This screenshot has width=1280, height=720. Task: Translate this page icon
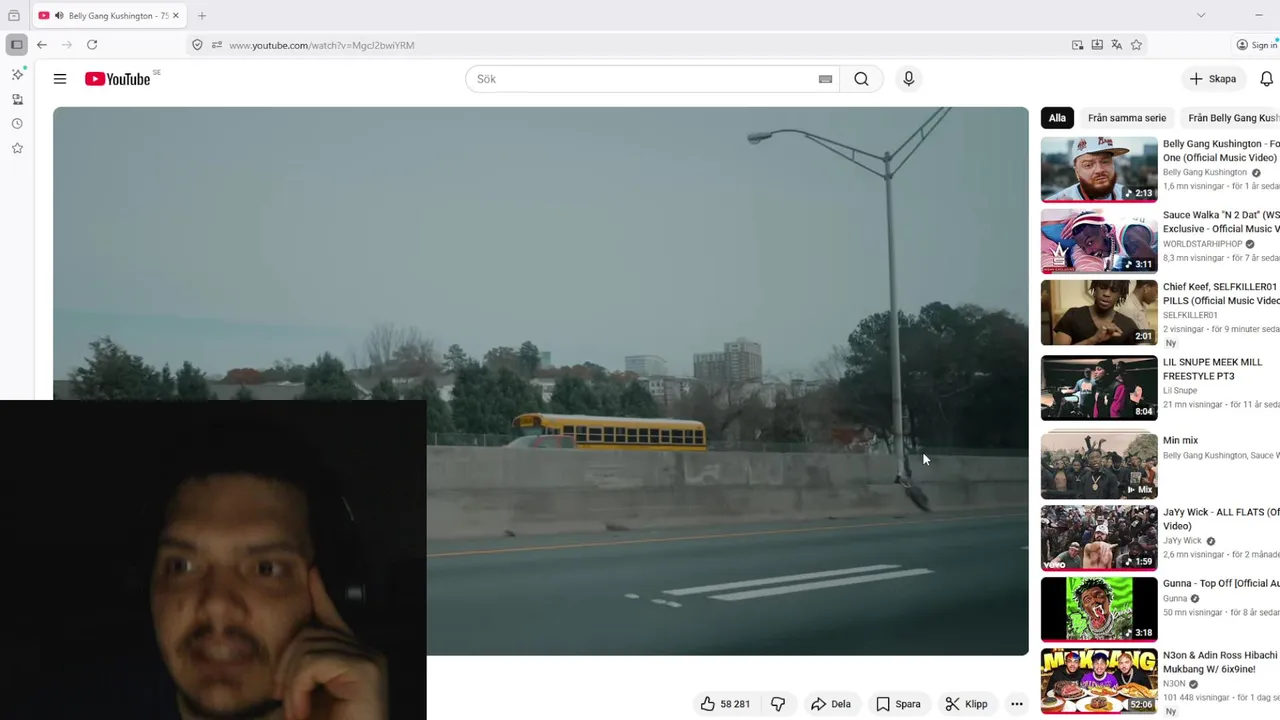tap(1117, 45)
